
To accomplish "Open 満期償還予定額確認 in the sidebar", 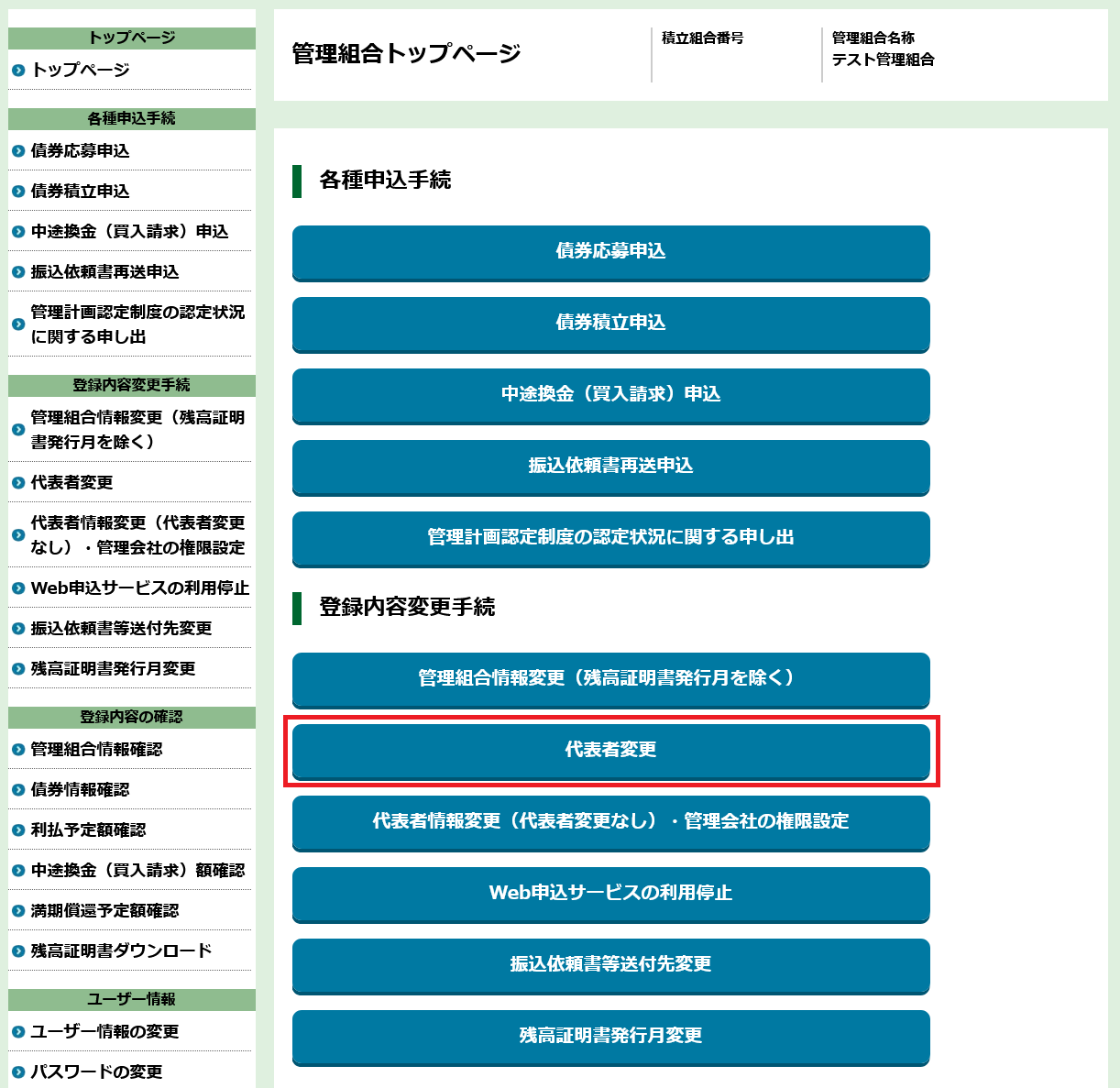I will [104, 910].
